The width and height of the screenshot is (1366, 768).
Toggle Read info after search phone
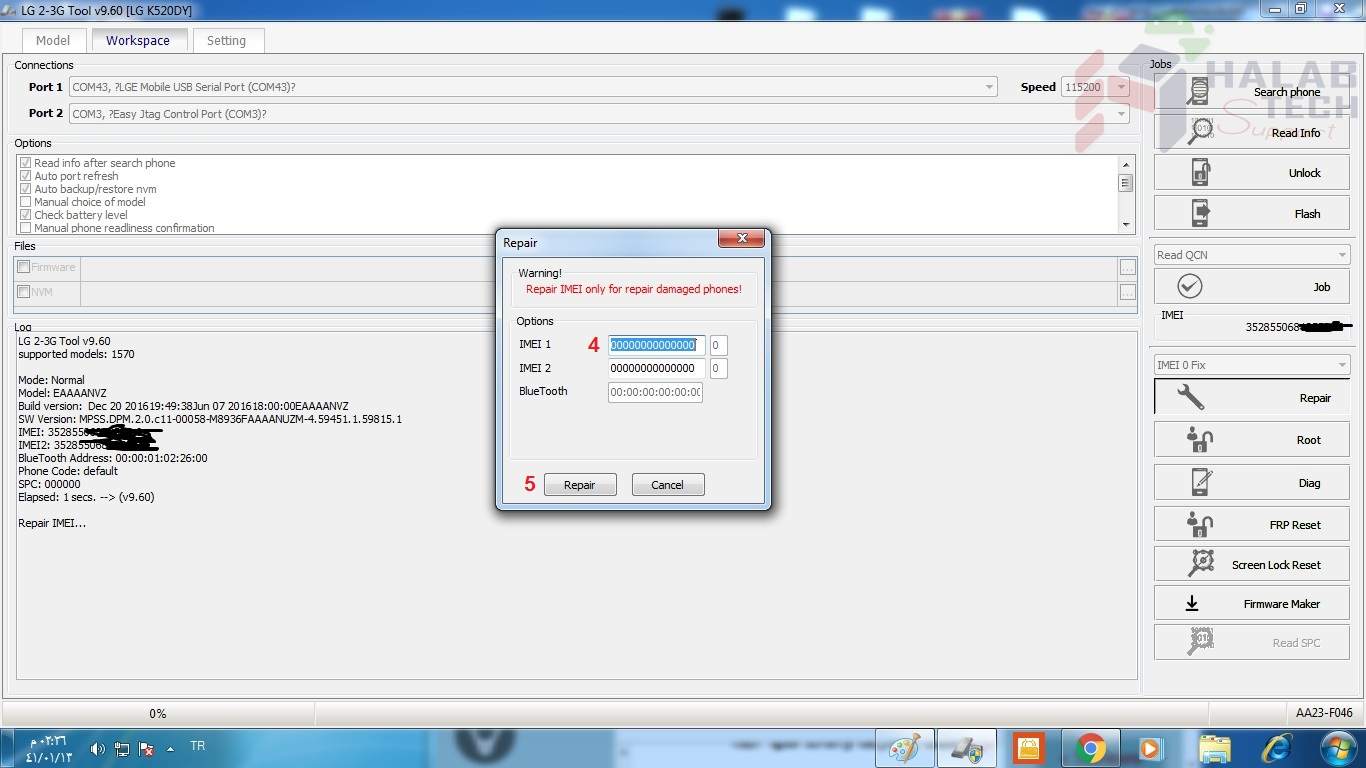coord(26,163)
